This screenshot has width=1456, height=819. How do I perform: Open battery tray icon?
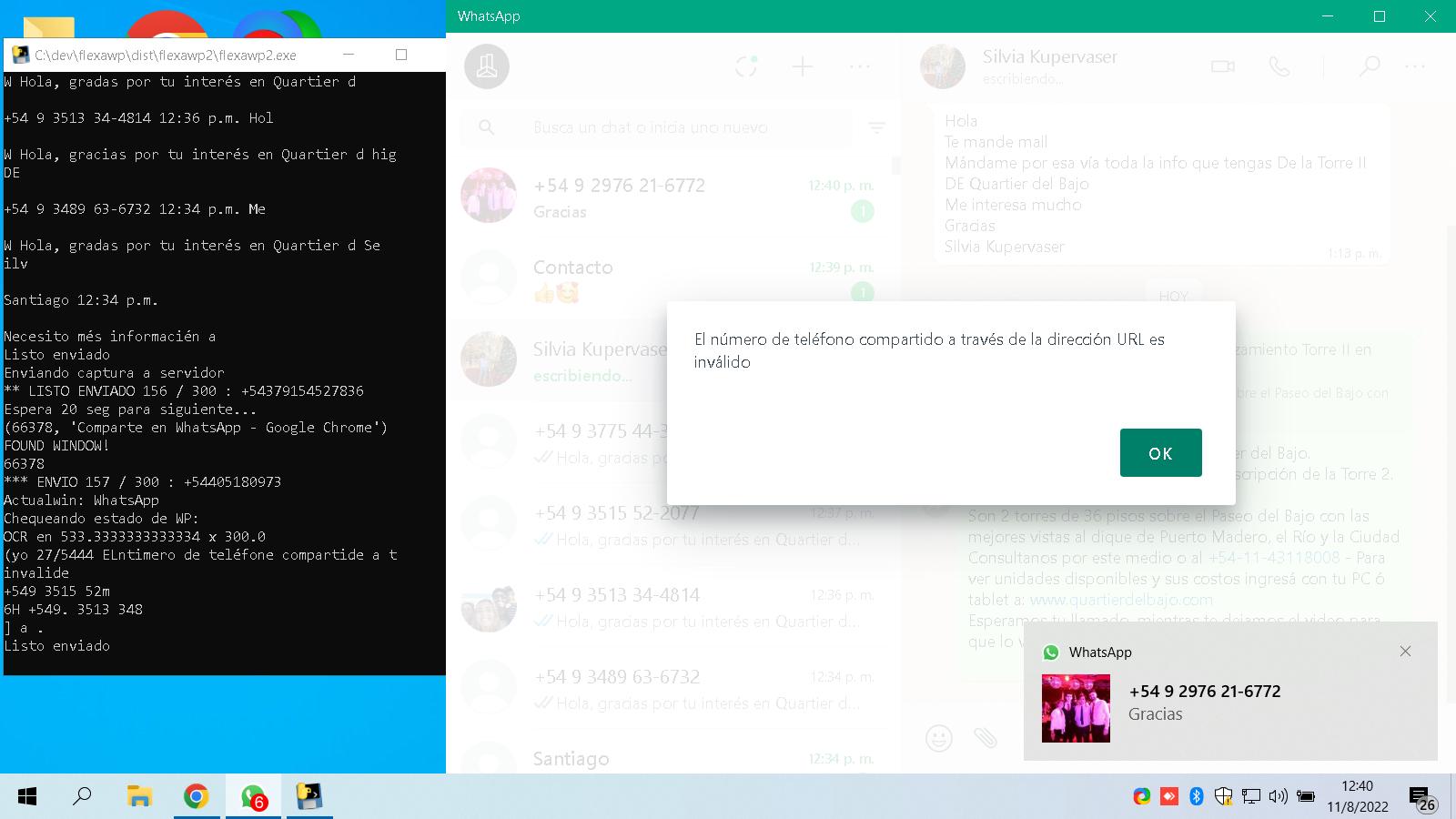click(1306, 796)
